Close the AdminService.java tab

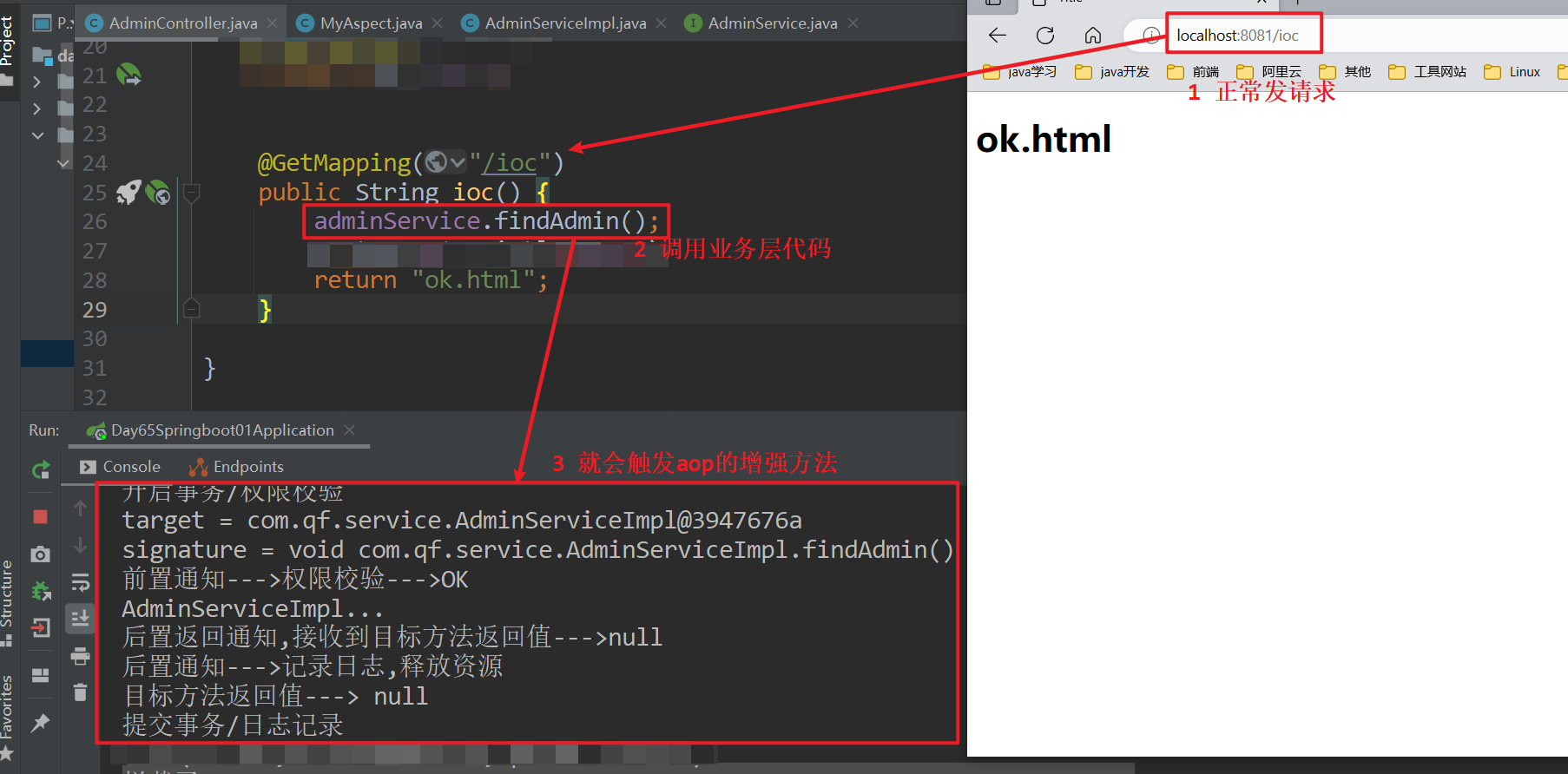(853, 23)
